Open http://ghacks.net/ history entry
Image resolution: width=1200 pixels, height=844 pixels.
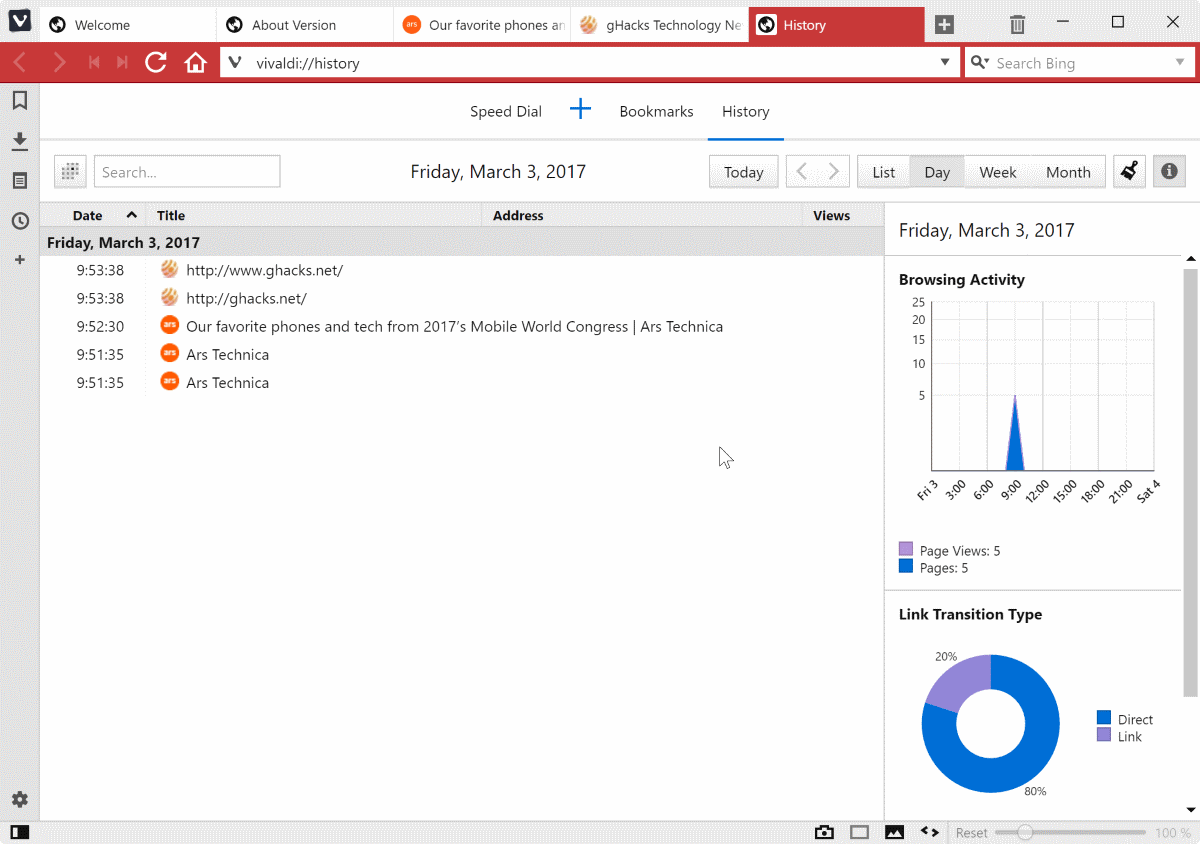[x=461, y=298]
